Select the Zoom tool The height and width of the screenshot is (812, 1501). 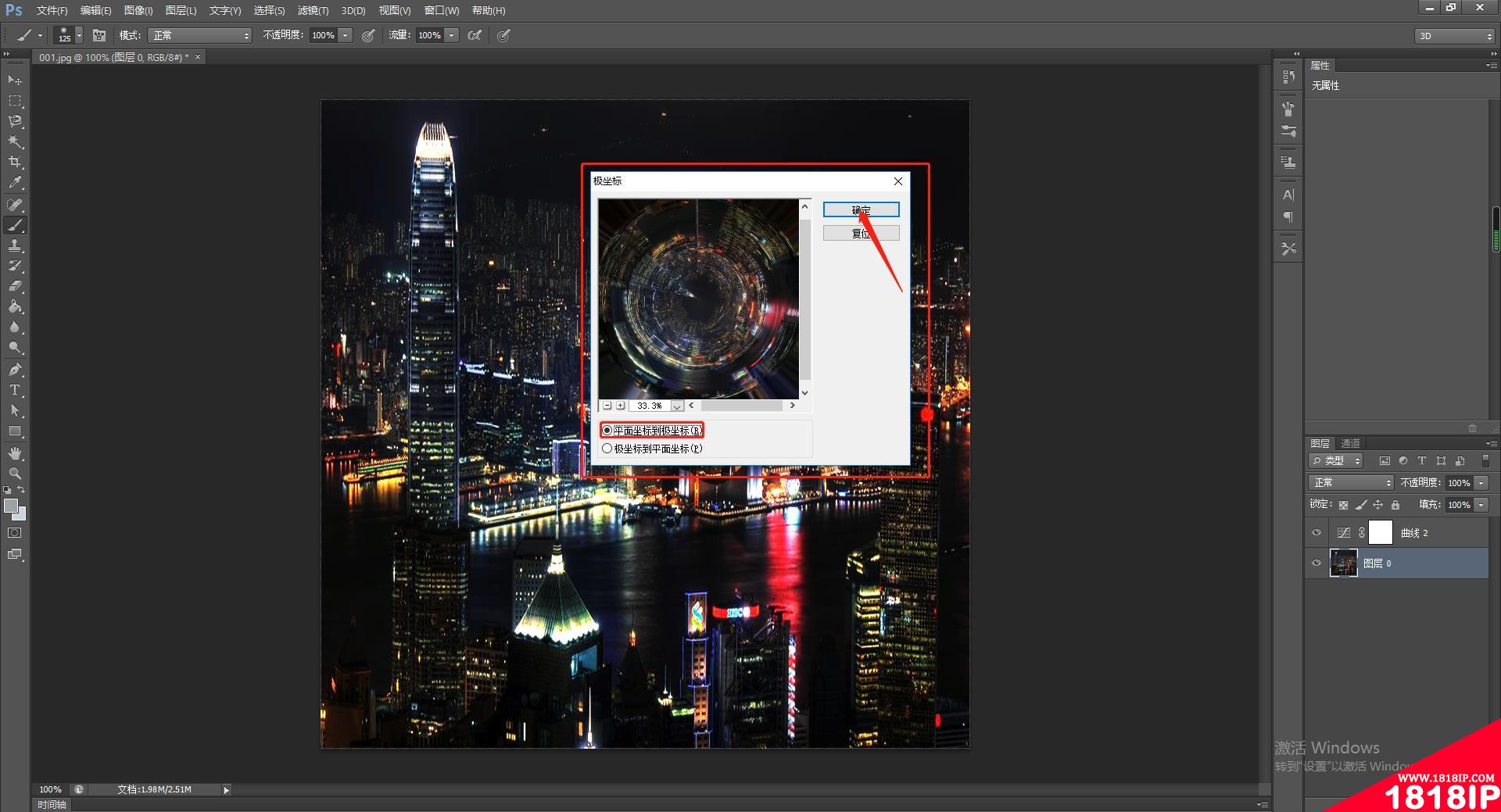tap(15, 474)
